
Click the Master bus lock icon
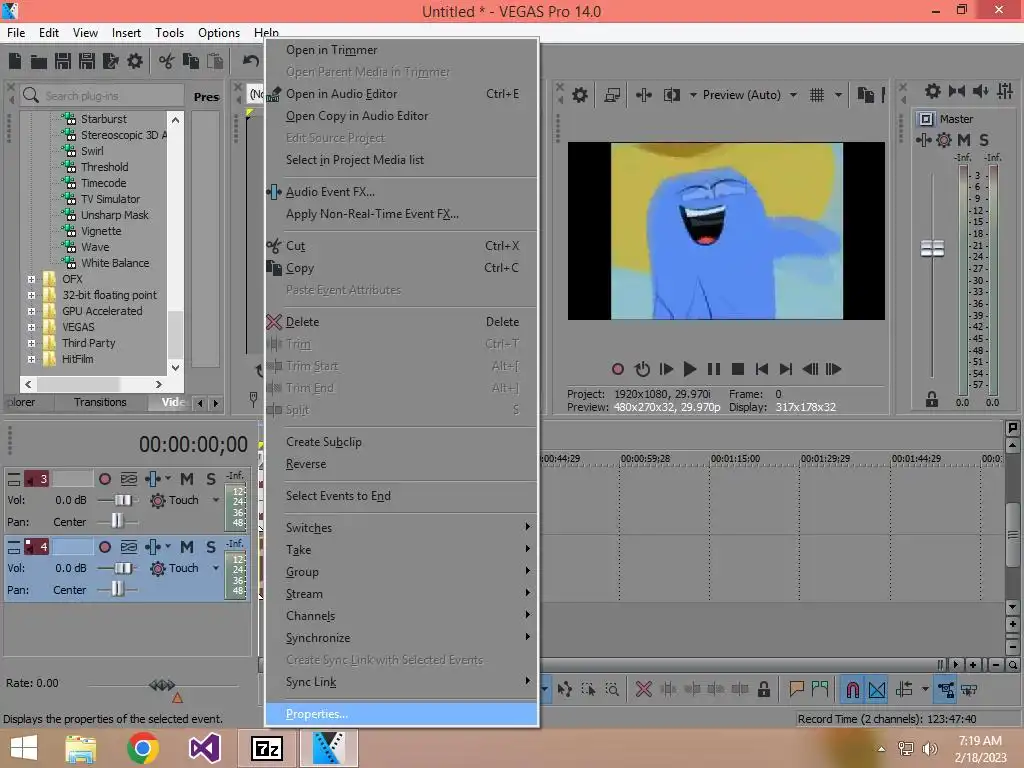click(x=932, y=399)
